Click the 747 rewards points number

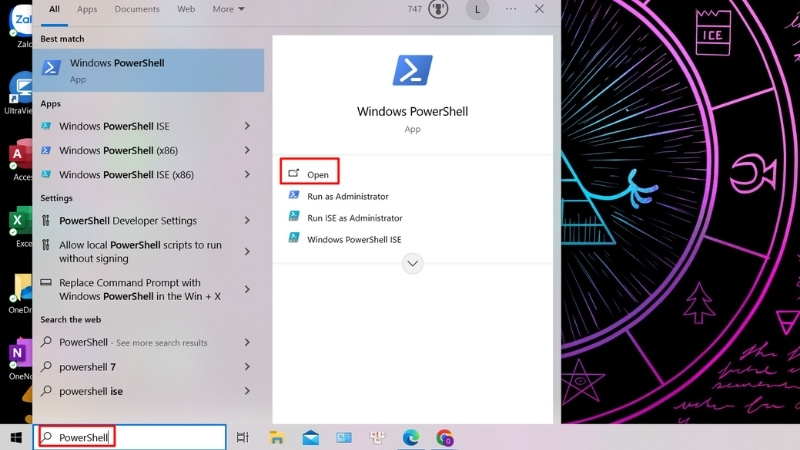click(415, 9)
